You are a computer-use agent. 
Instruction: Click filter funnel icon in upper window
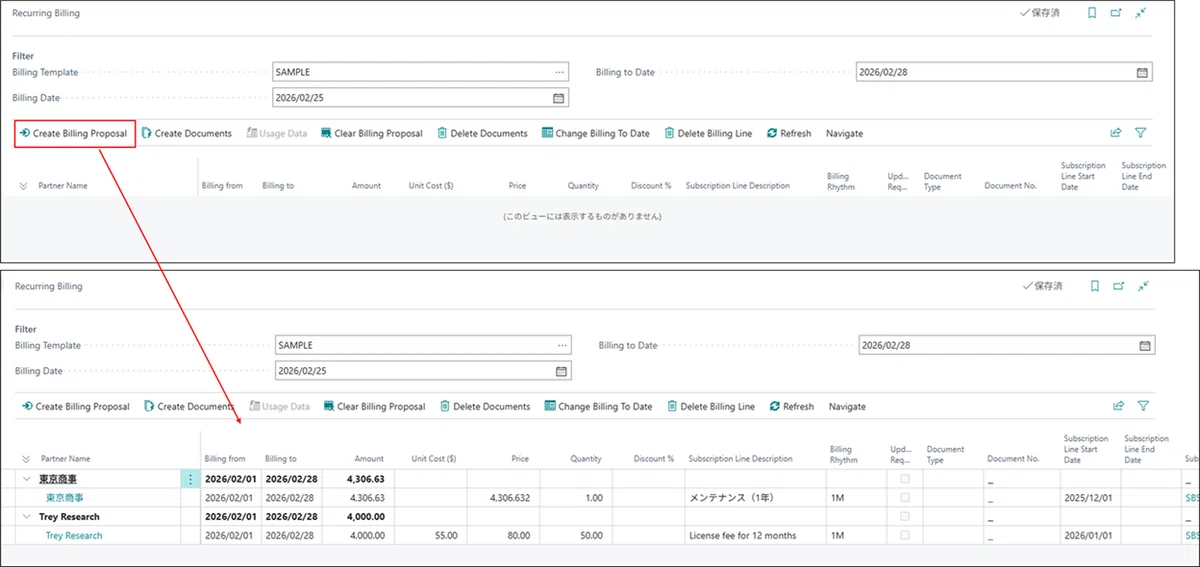1140,132
